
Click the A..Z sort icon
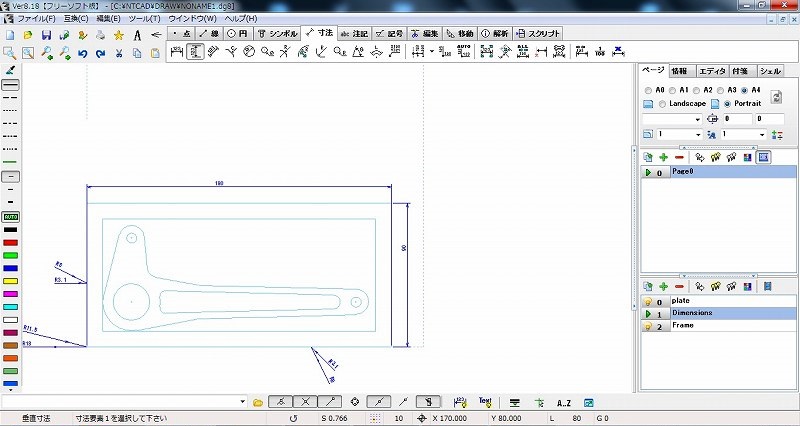click(x=563, y=401)
